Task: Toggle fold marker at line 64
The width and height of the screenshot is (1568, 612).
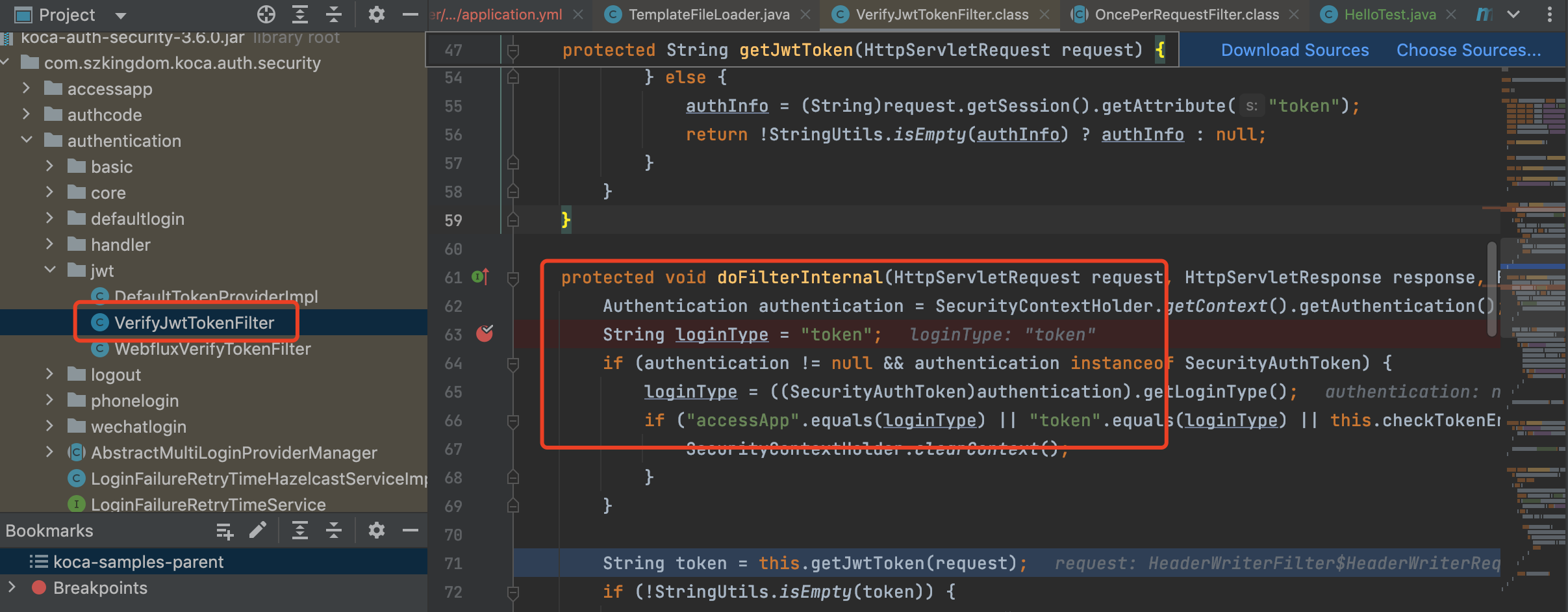Action: coord(512,364)
